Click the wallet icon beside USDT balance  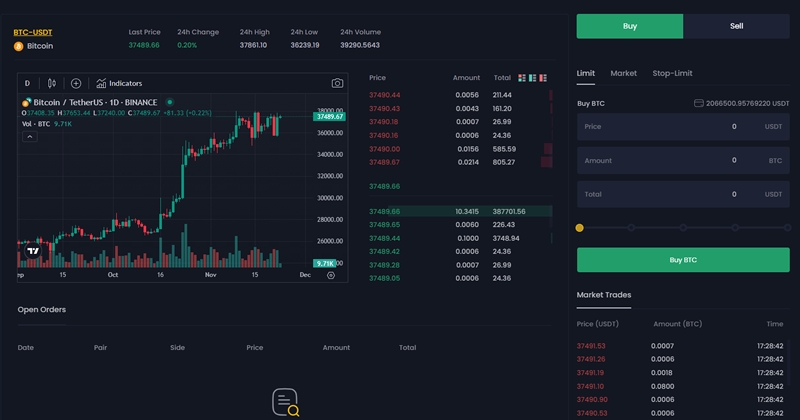(698, 103)
